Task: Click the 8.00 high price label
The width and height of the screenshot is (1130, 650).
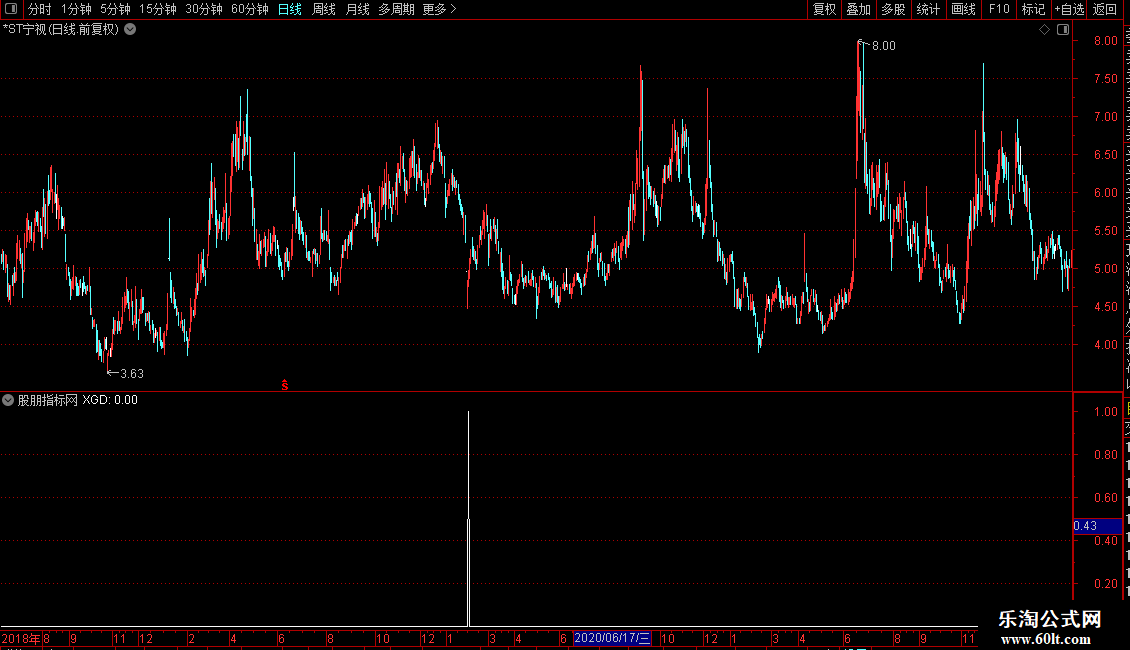Action: [884, 46]
